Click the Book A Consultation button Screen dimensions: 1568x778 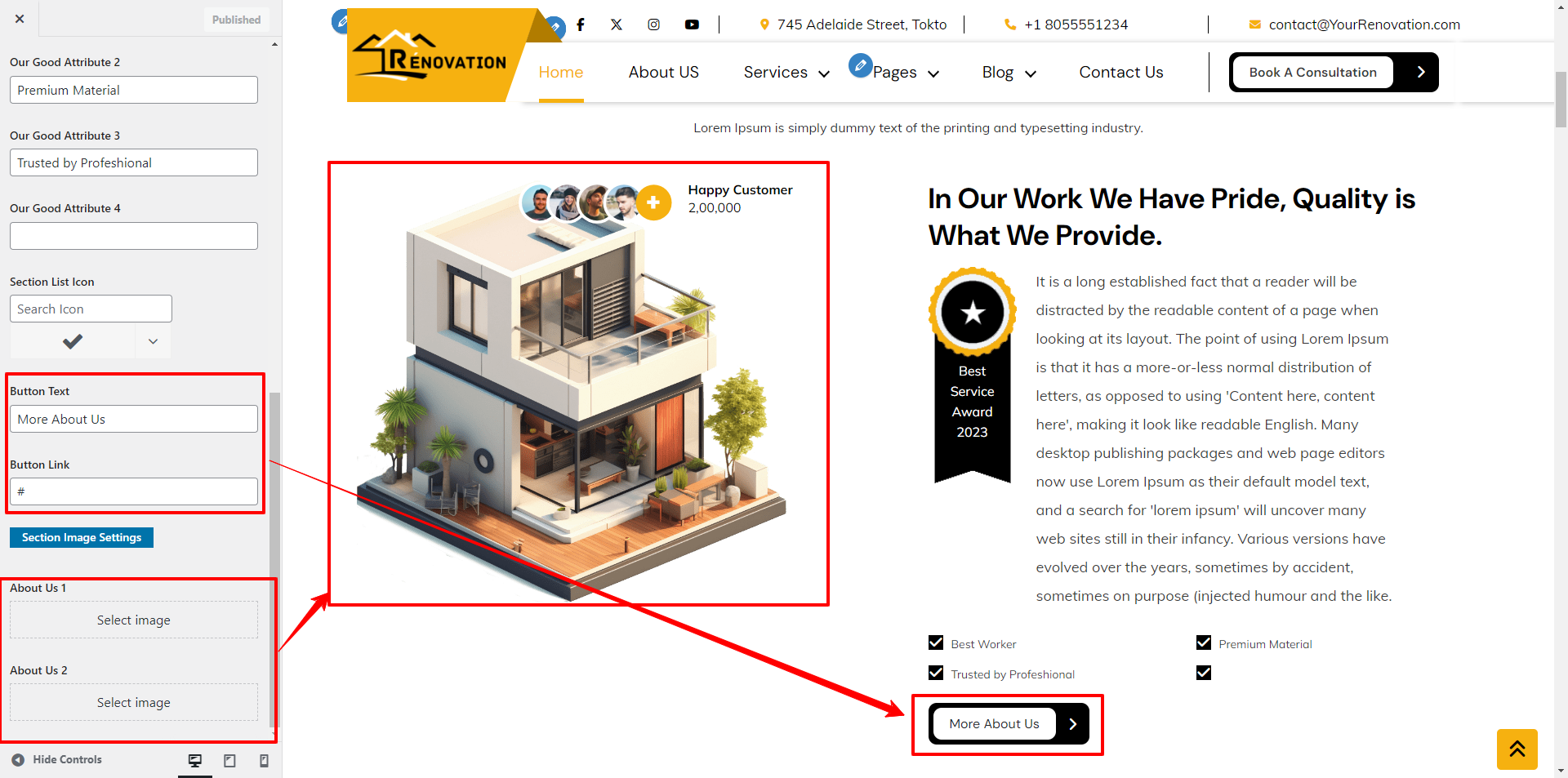pos(1334,73)
